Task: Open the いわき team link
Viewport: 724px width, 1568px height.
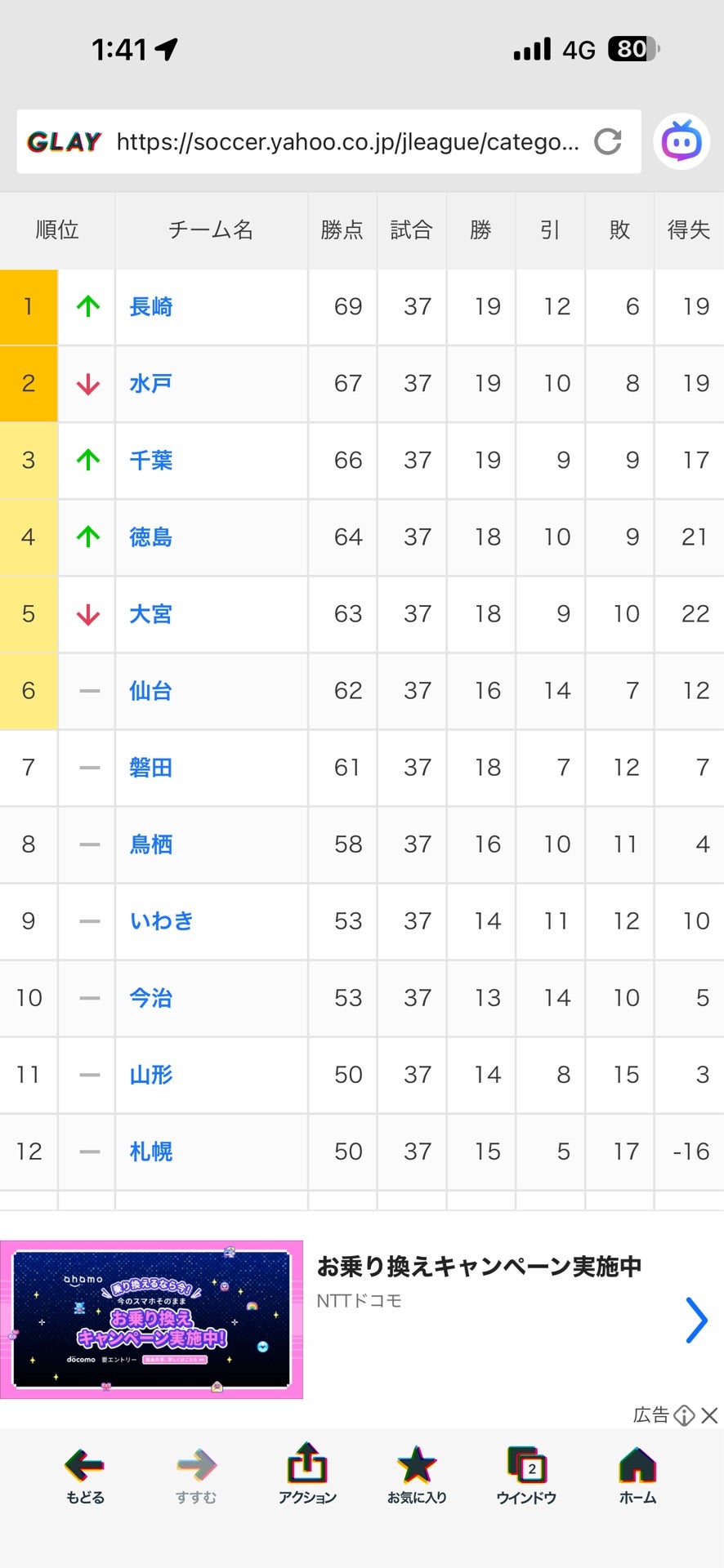Action: (162, 921)
